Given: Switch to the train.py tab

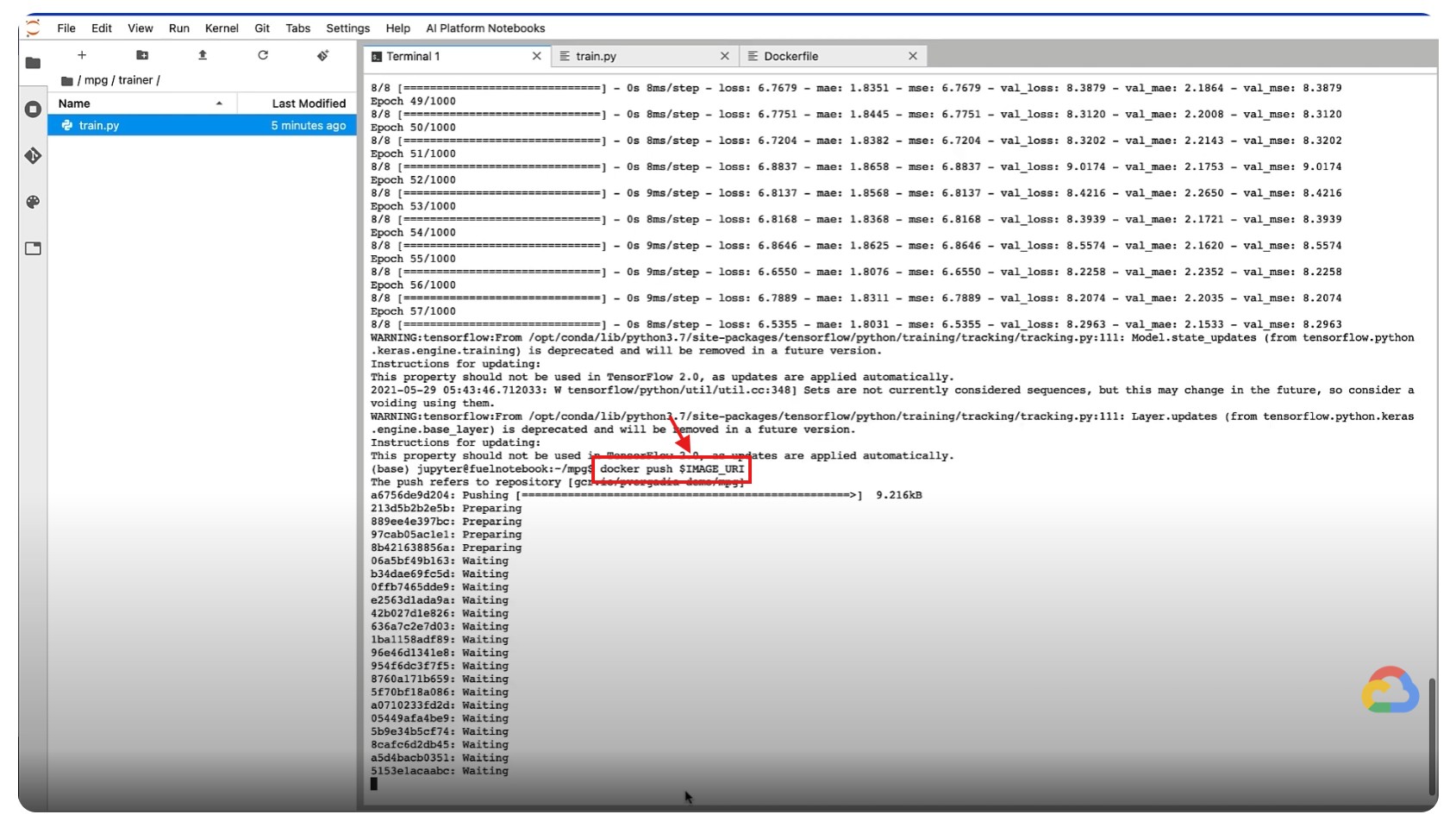Looking at the screenshot, I should [596, 56].
